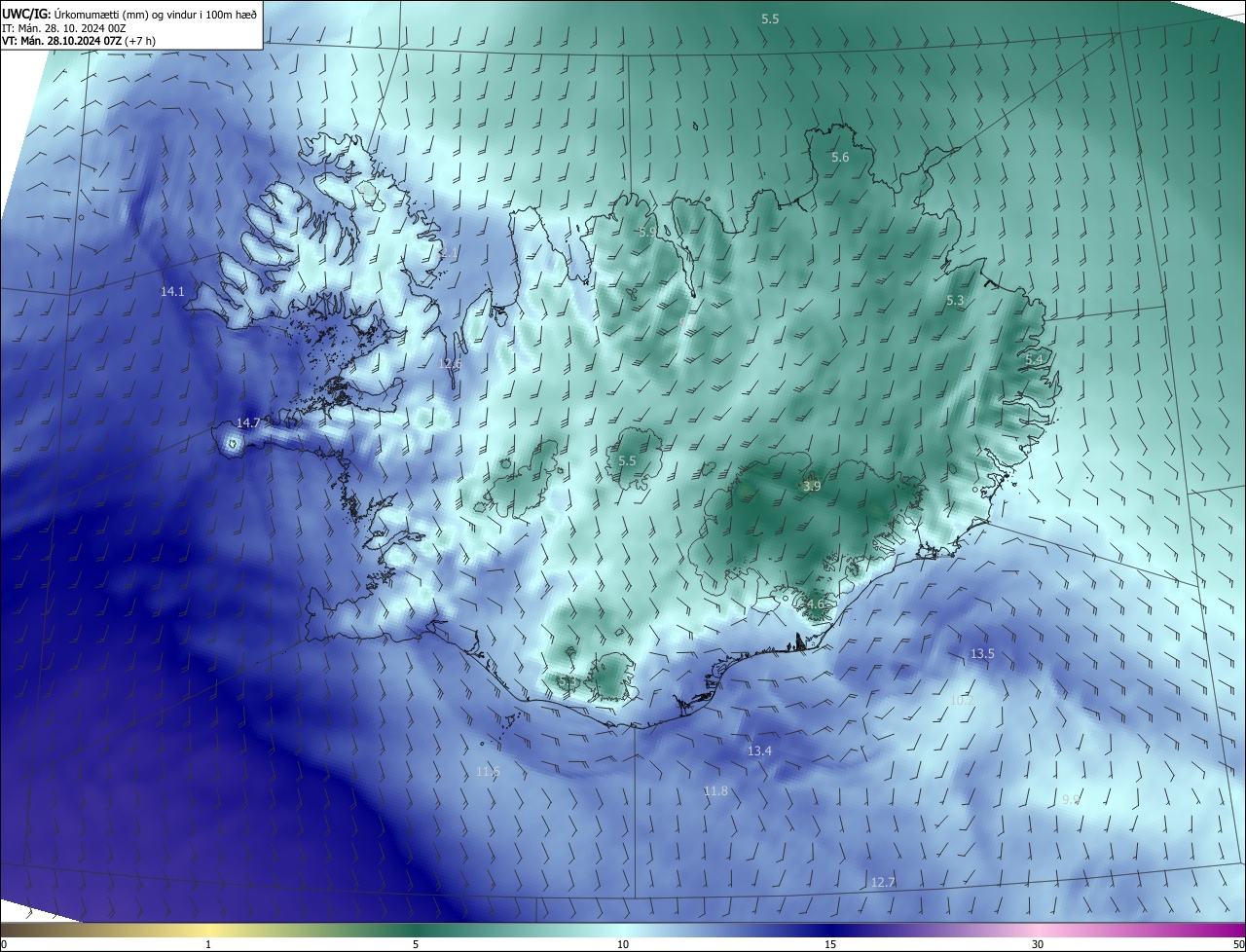Click the 13.5 value southeast of Iceland

tap(983, 653)
